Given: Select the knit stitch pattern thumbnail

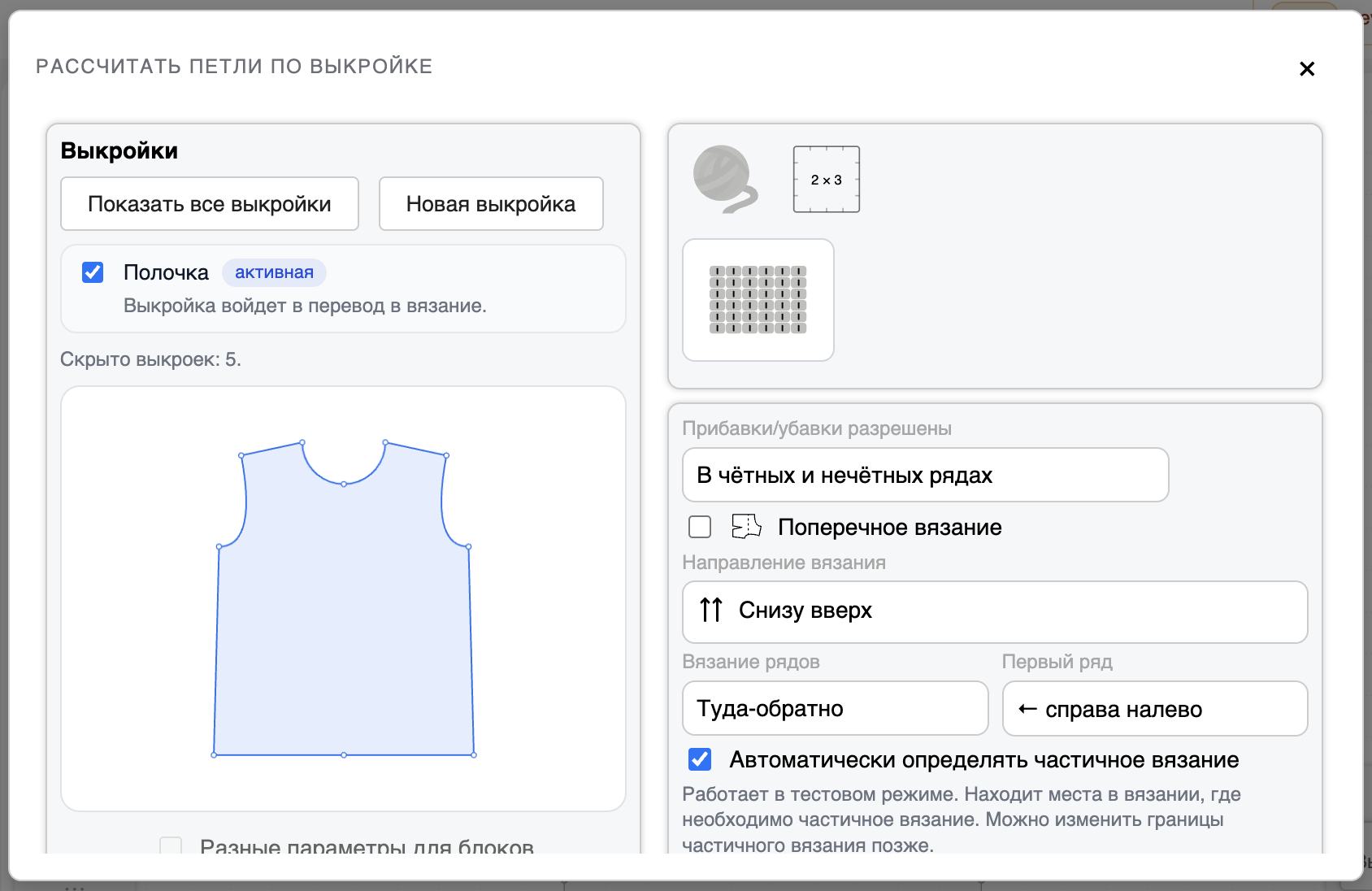Looking at the screenshot, I should click(x=758, y=300).
